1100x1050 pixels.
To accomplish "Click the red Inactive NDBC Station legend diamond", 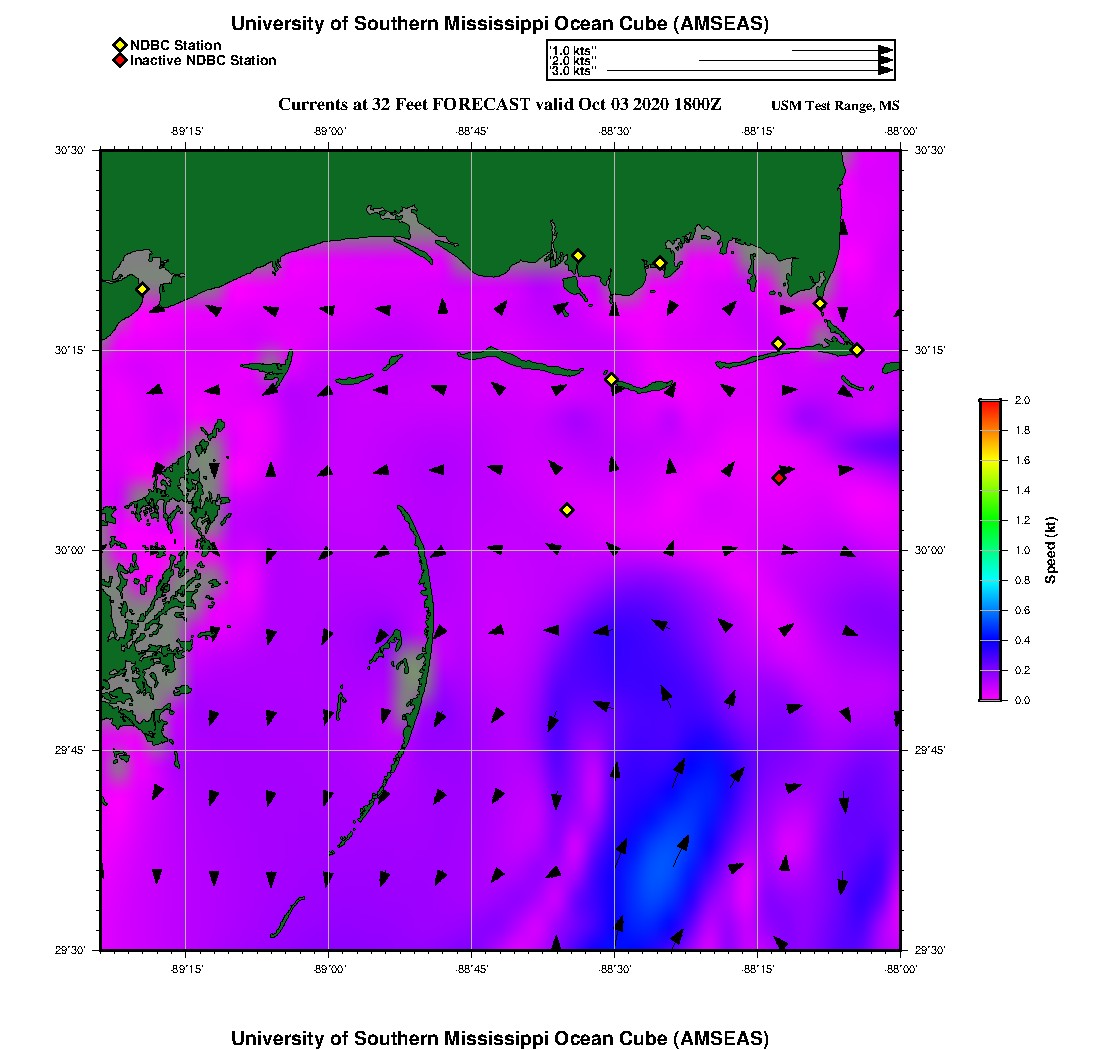I will click(x=119, y=61).
